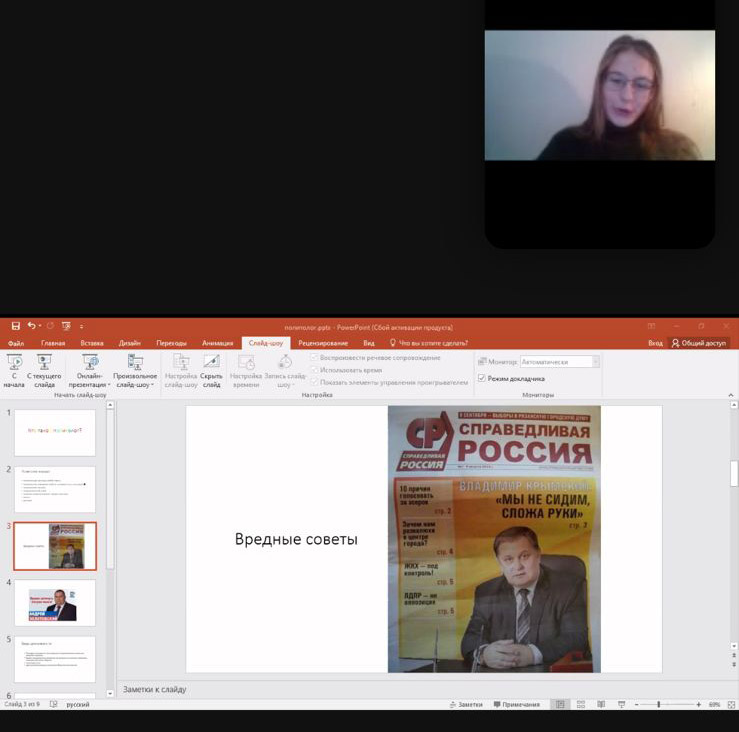Viewport: 739px width, 732px height.
Task: Click the 60% zoom level
Action: click(x=714, y=704)
